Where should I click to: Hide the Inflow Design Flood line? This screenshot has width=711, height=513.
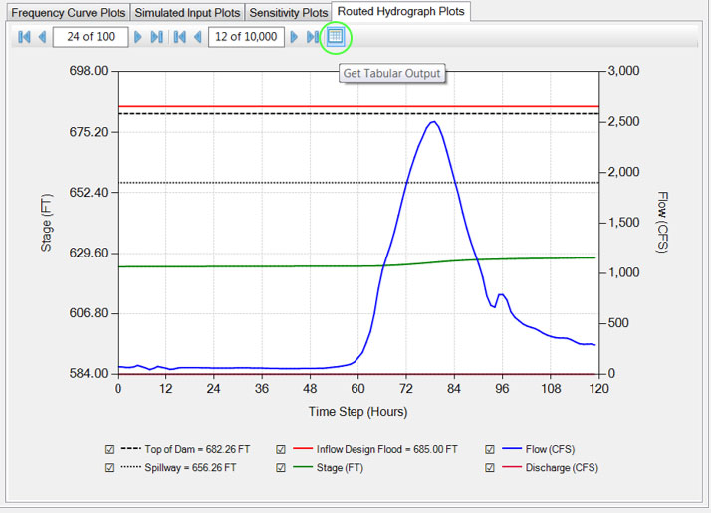click(x=280, y=449)
